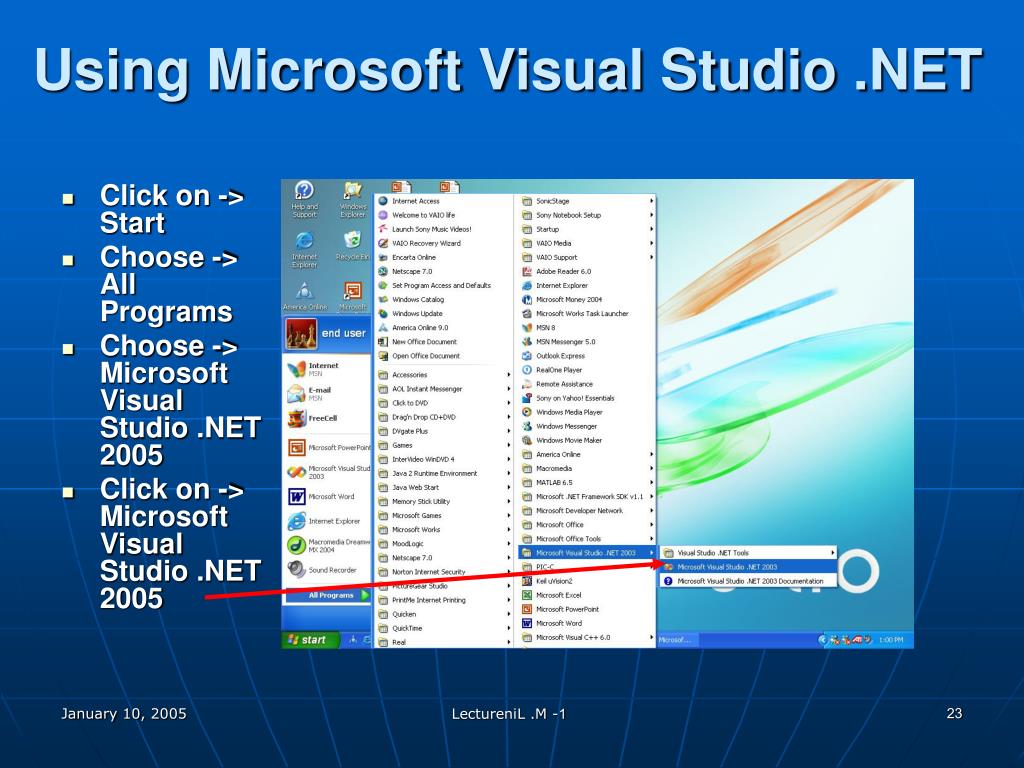Launch Outlook Express
The width and height of the screenshot is (1024, 768).
587,356
